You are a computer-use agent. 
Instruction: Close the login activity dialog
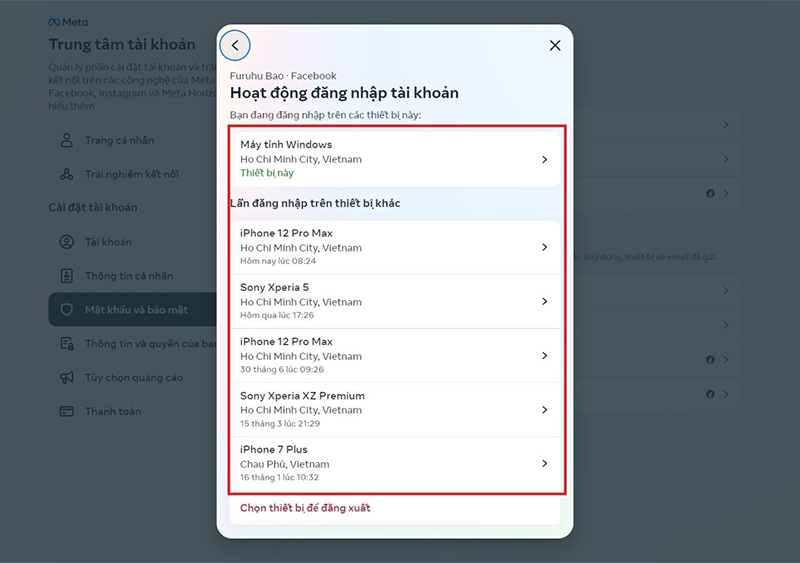(555, 45)
